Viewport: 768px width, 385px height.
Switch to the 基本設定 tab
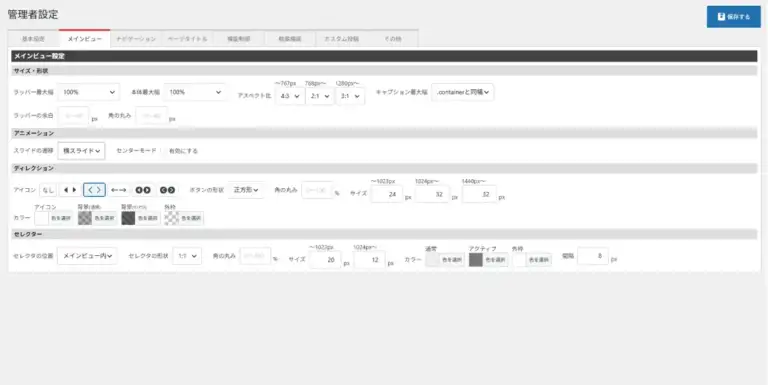click(x=33, y=39)
